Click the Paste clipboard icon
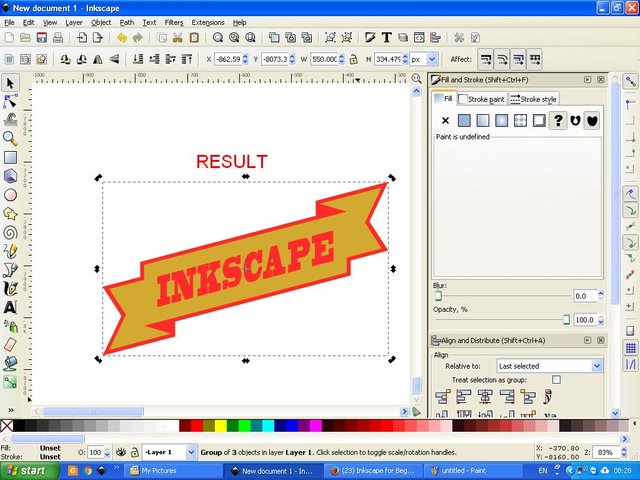The width and height of the screenshot is (640, 480). pos(194,38)
